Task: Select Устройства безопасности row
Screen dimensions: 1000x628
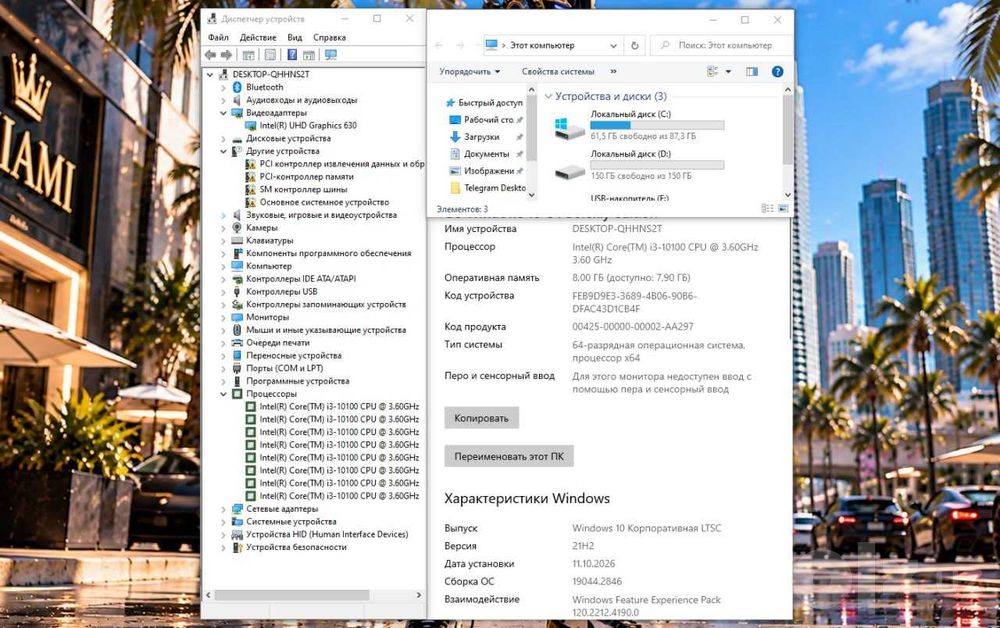Action: pos(296,547)
